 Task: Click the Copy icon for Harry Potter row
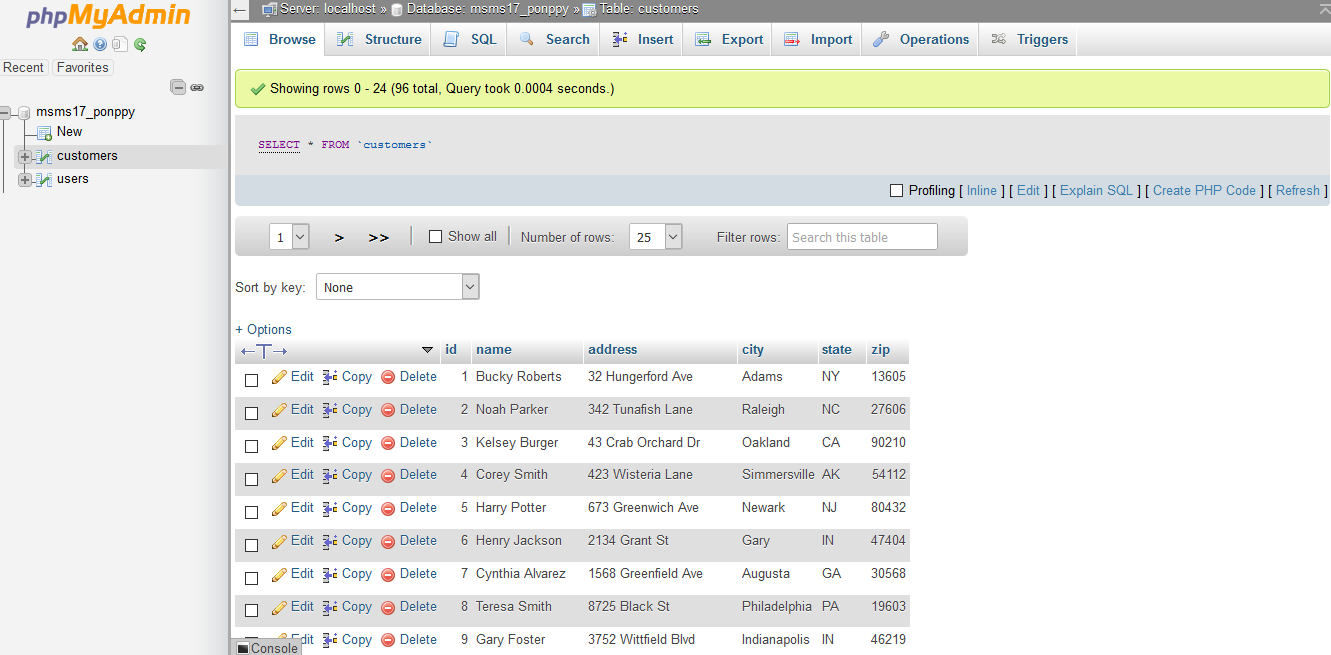[330, 508]
